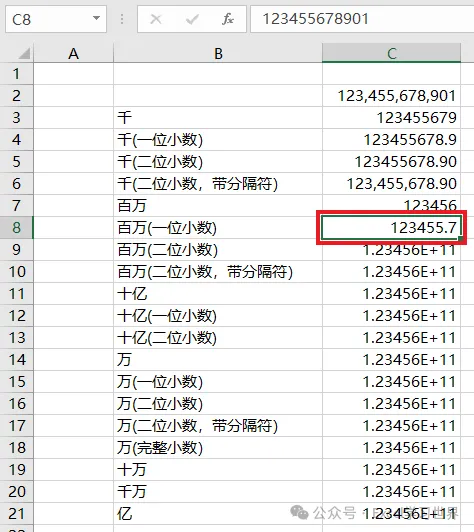Select column A header

coord(74,54)
